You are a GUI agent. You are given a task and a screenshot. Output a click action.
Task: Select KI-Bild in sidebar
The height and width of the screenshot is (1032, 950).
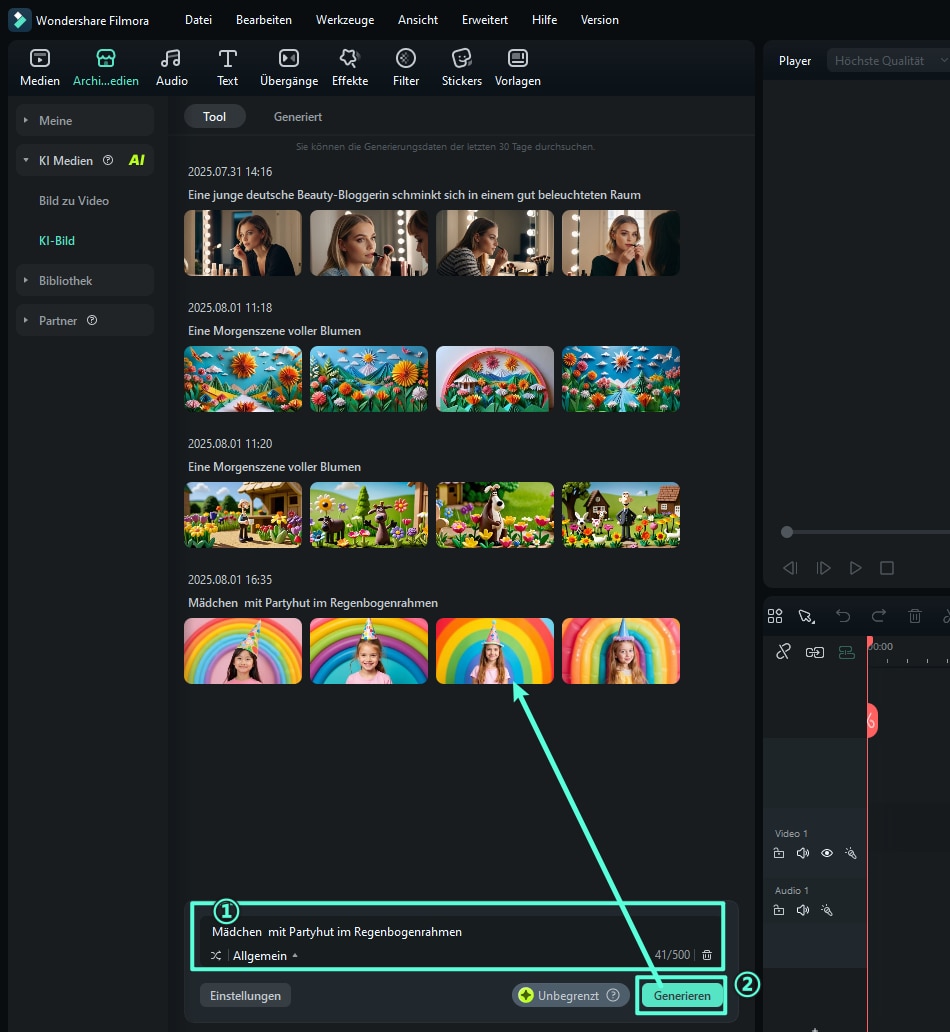tap(57, 241)
